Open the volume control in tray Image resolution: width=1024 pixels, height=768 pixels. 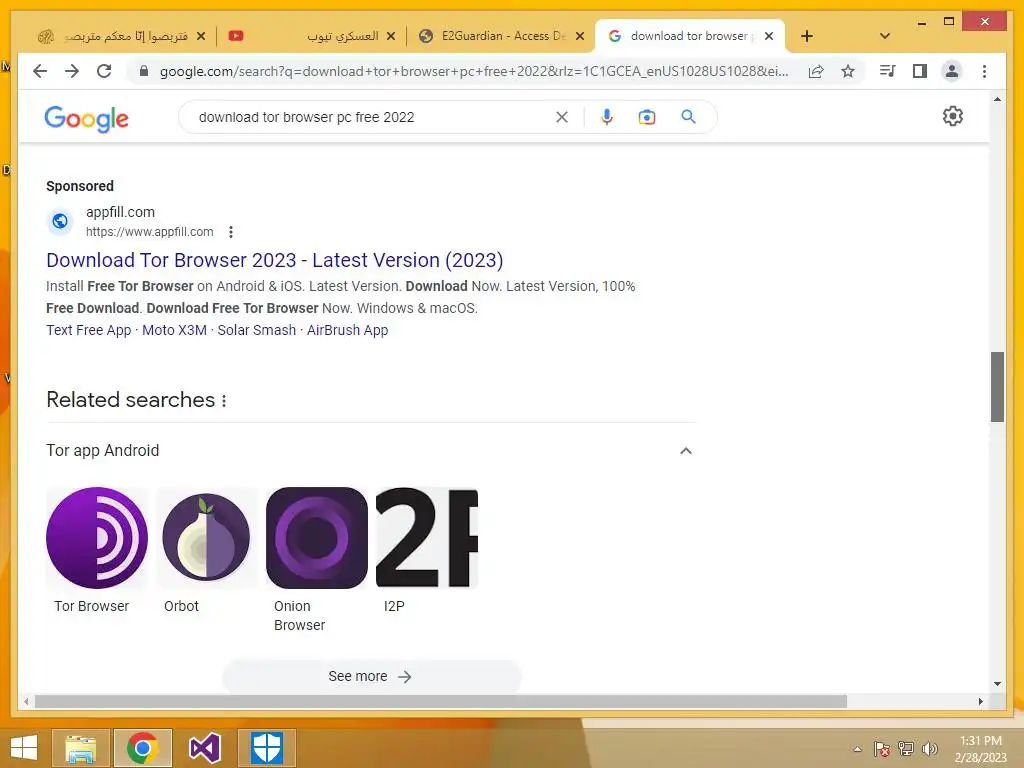point(929,749)
